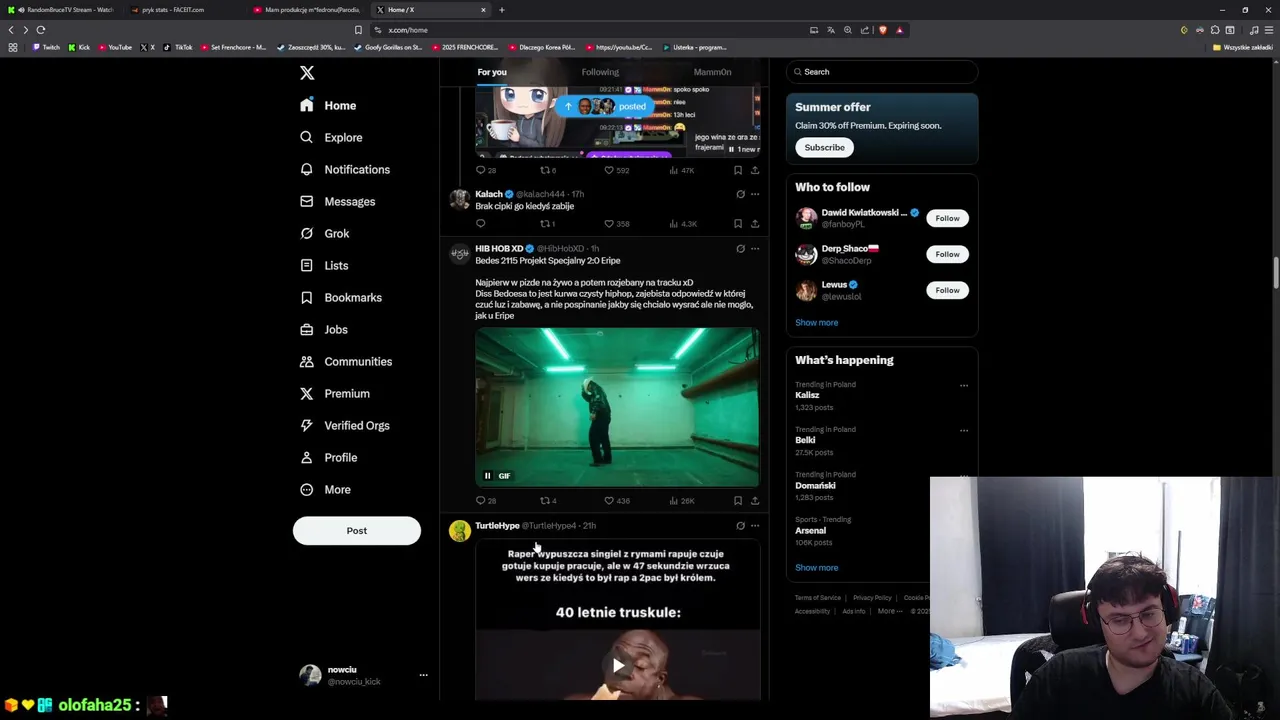The height and width of the screenshot is (720, 1280).
Task: Bookmark the HIB HOB XD post
Action: pos(738,501)
